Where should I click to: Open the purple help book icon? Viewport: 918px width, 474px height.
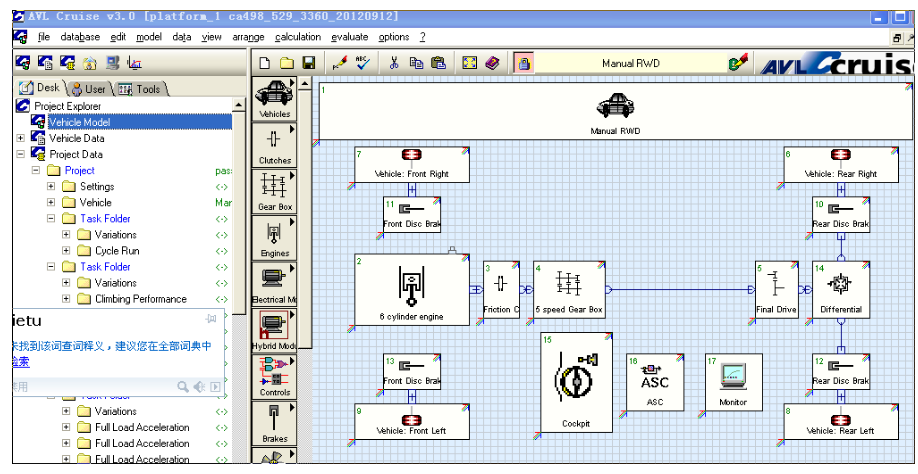pyautogui.click(x=492, y=63)
